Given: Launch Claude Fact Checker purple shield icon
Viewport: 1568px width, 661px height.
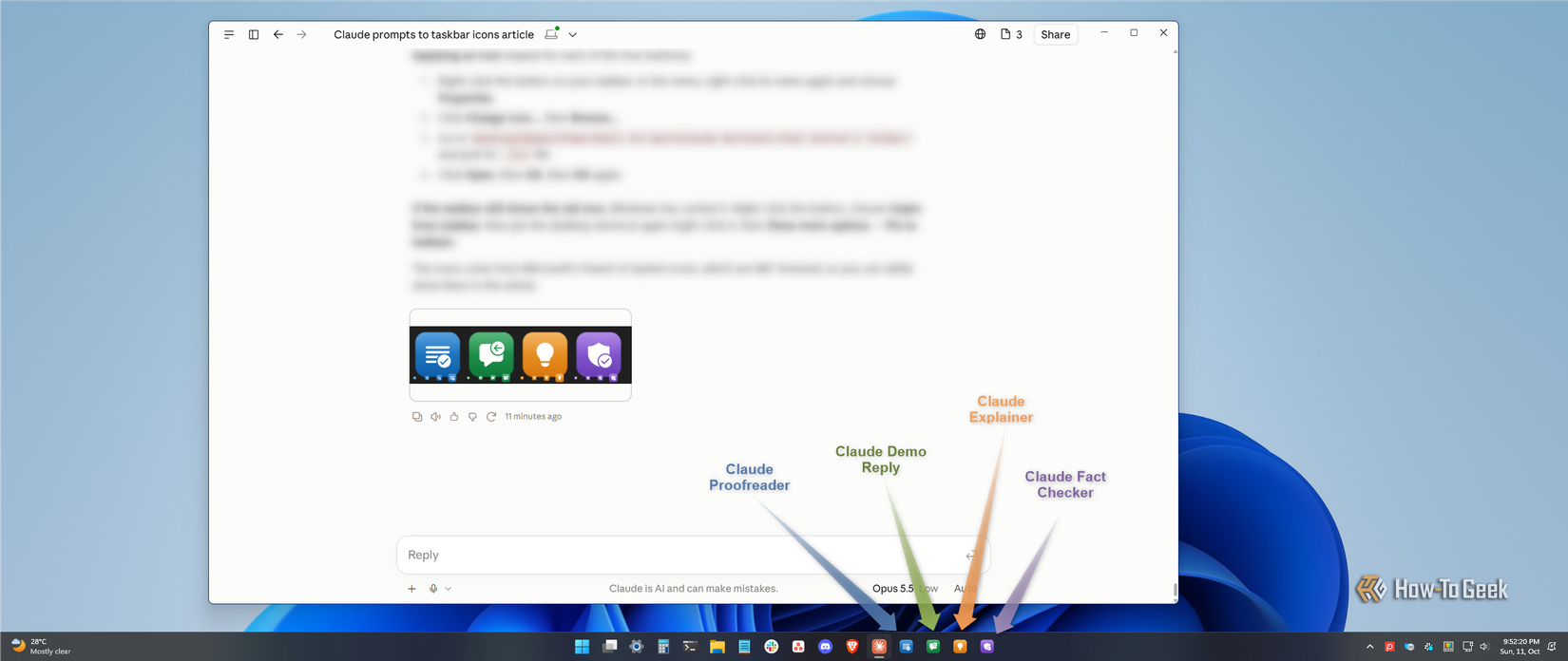Looking at the screenshot, I should 986,647.
